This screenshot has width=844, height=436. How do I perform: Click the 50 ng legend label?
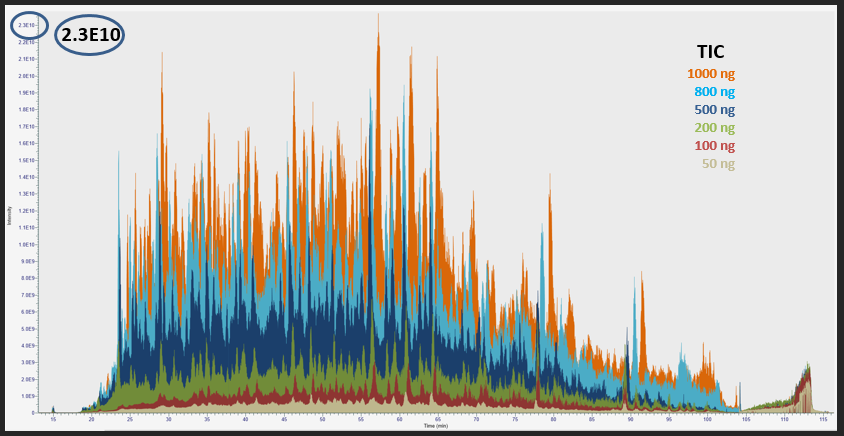[718, 164]
